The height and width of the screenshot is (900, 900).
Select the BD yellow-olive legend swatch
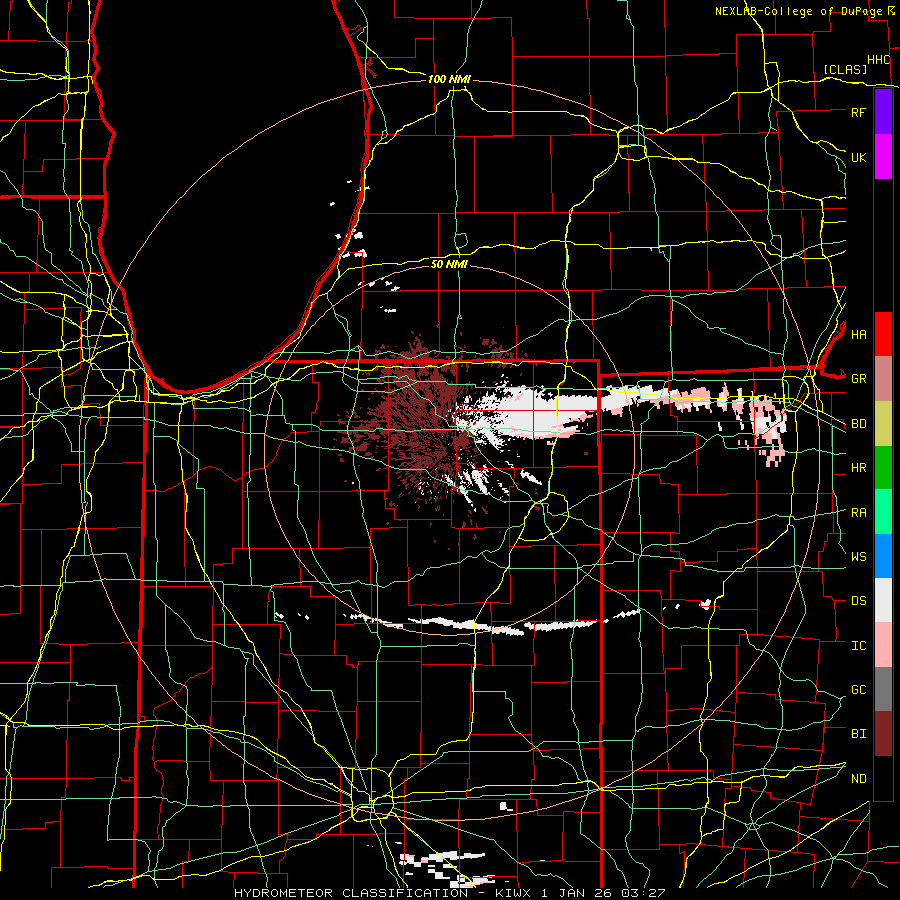(883, 424)
